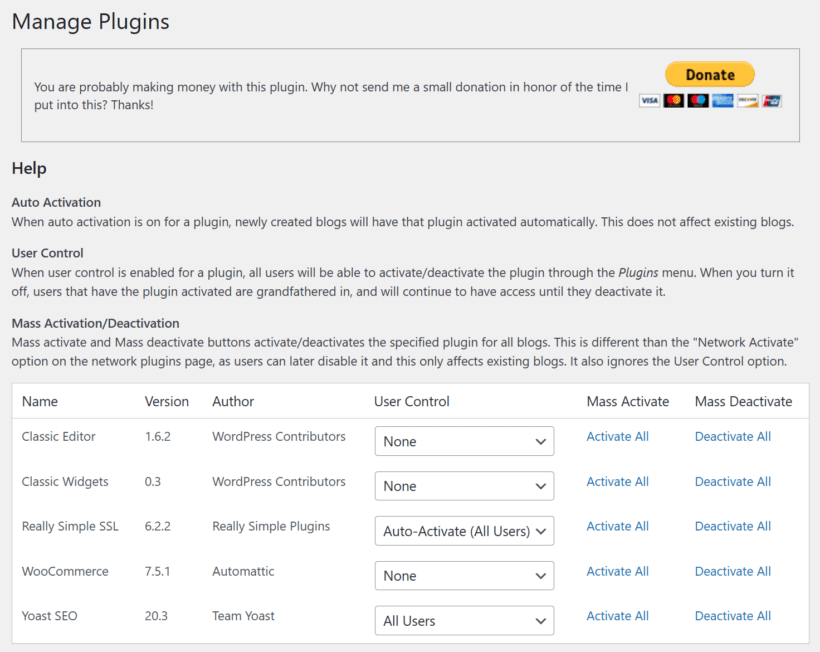Open the Yoast SEO All Users dropdown
The width and height of the screenshot is (820, 652).
[464, 621]
